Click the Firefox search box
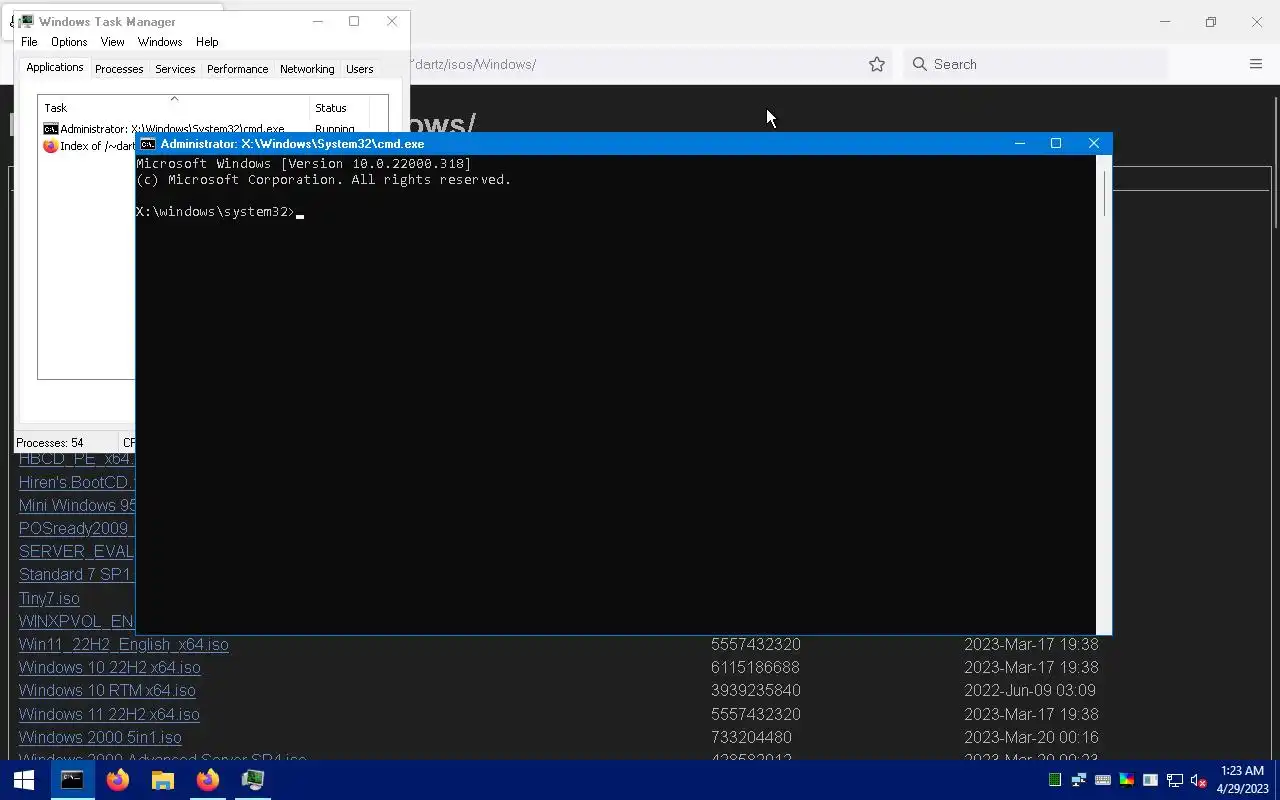This screenshot has height=800, width=1280. coord(1035,64)
